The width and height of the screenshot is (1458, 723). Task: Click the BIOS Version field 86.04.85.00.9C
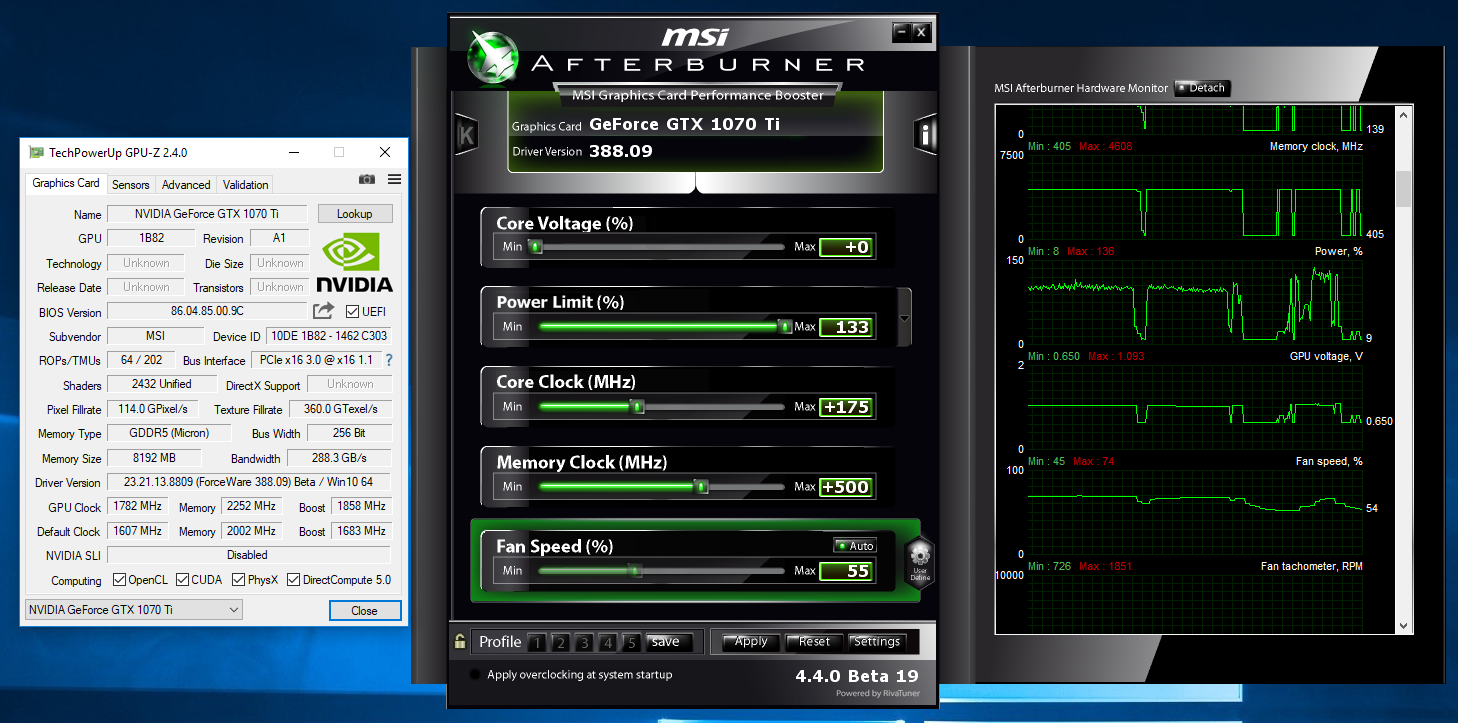pyautogui.click(x=207, y=311)
